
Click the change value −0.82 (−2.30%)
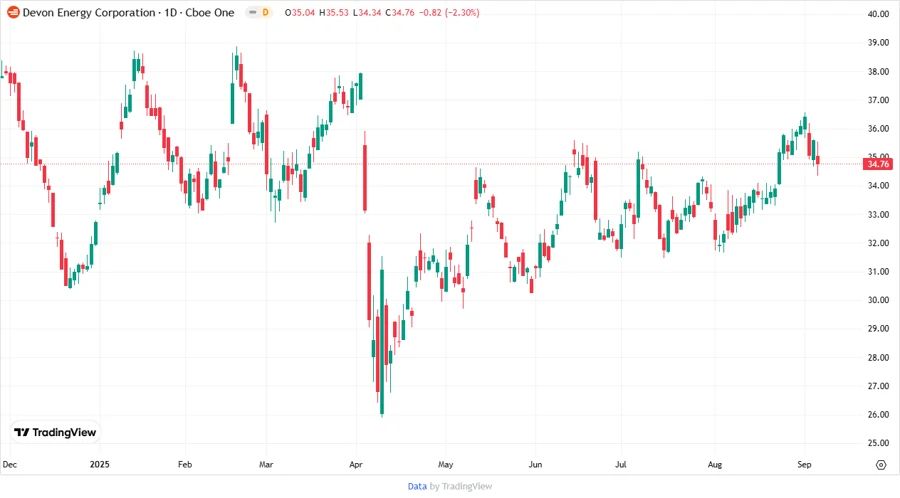(449, 12)
